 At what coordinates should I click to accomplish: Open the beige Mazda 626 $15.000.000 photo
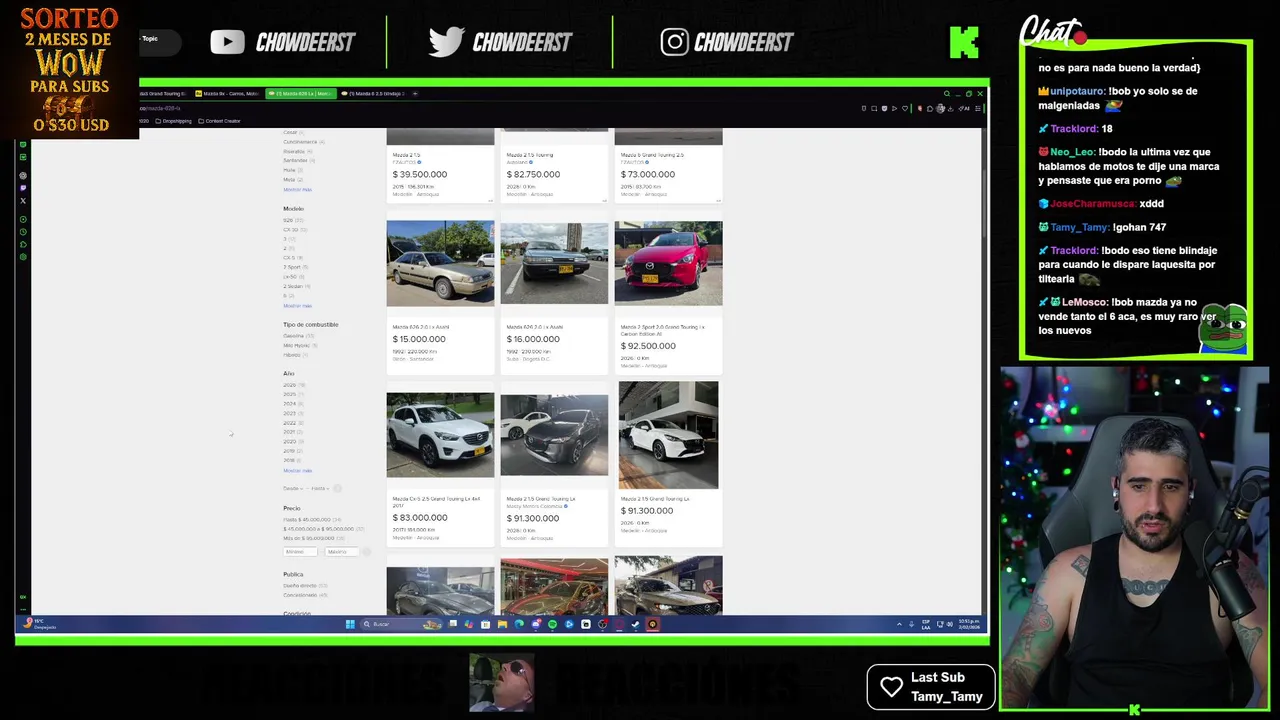[440, 262]
